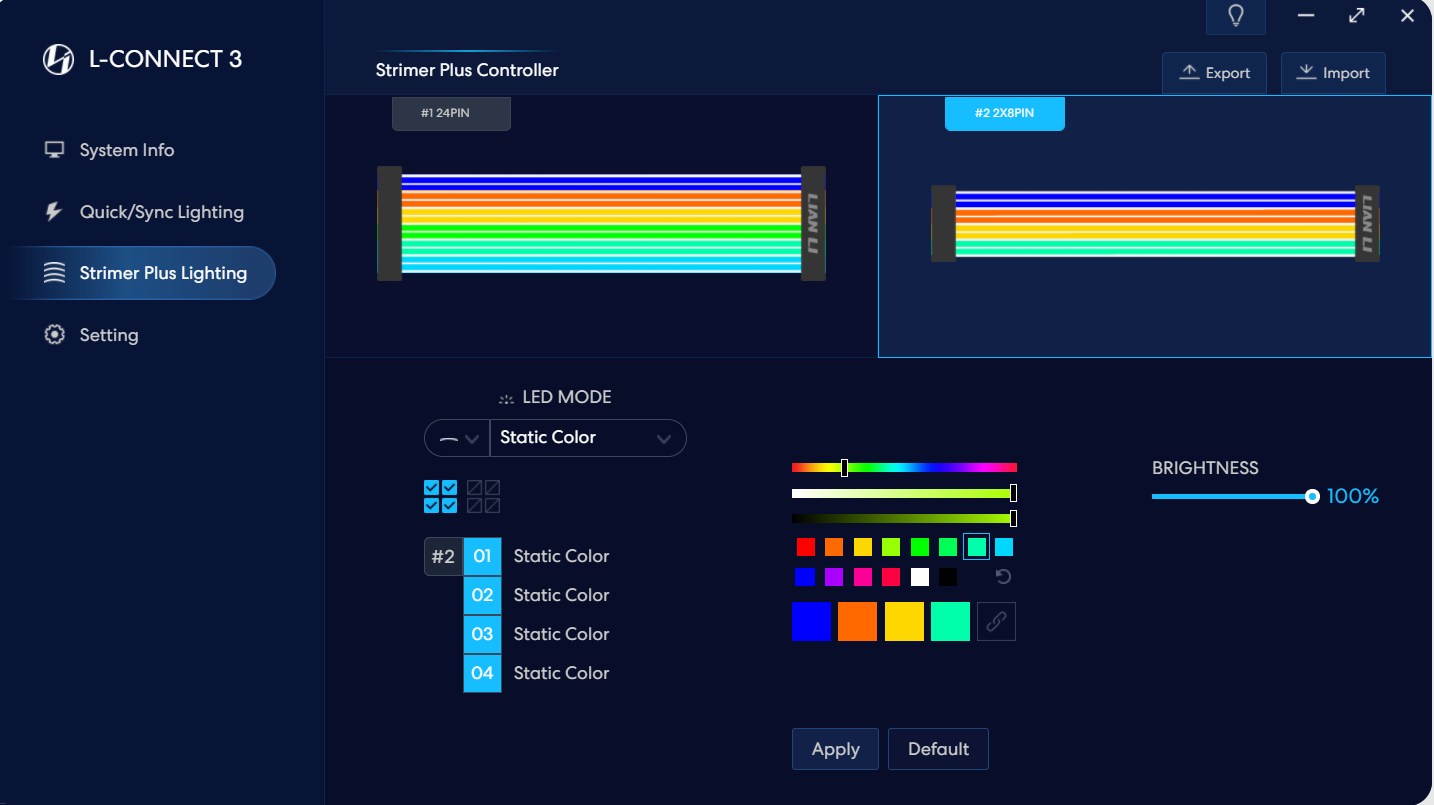Viewport: 1434px width, 805px height.
Task: Click the light bulb icon at the top
Action: coord(1235,16)
